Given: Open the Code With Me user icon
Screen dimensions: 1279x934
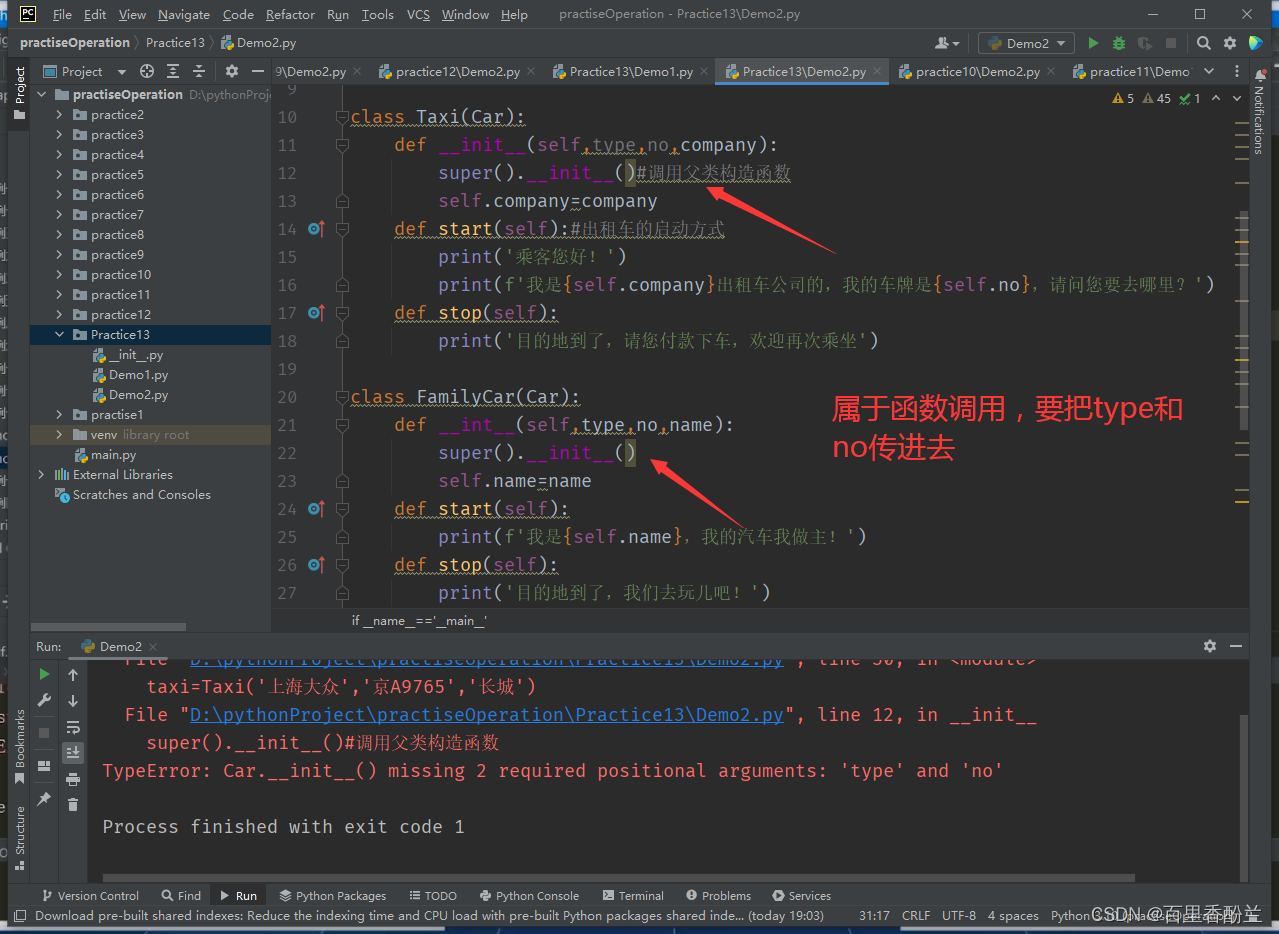Looking at the screenshot, I should (x=946, y=43).
